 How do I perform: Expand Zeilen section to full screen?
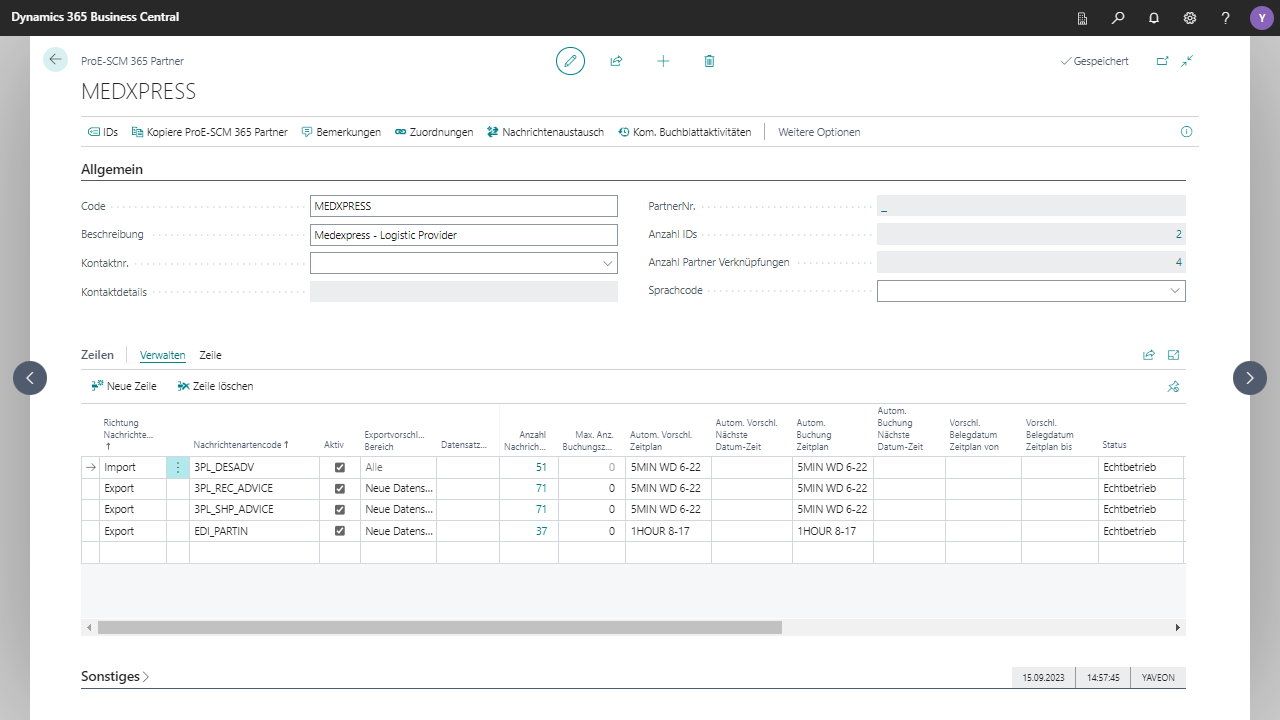click(x=1174, y=355)
